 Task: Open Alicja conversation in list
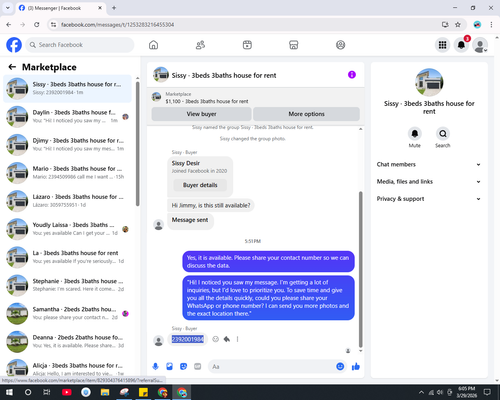click(x=67, y=368)
